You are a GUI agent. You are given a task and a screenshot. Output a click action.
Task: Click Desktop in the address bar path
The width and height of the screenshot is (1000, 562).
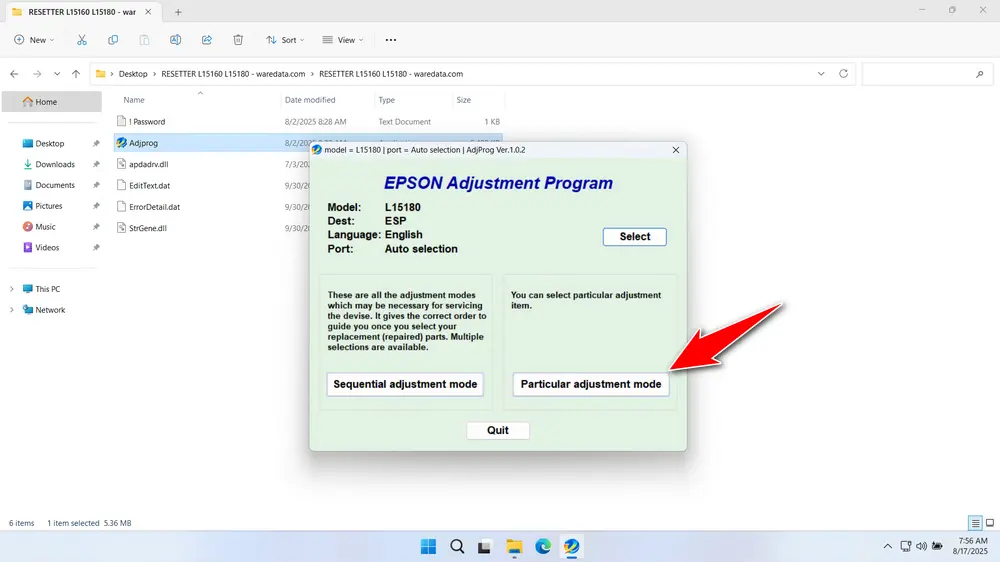point(133,74)
